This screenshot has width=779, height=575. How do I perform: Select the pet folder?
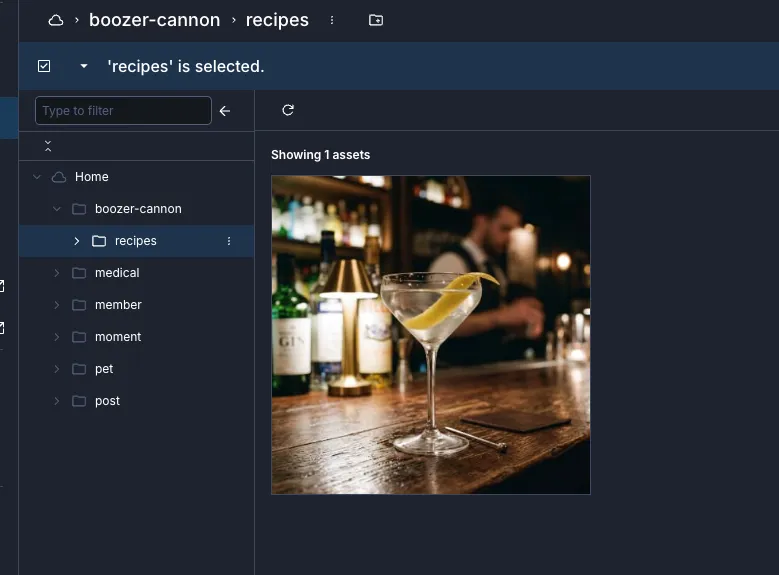tap(104, 369)
